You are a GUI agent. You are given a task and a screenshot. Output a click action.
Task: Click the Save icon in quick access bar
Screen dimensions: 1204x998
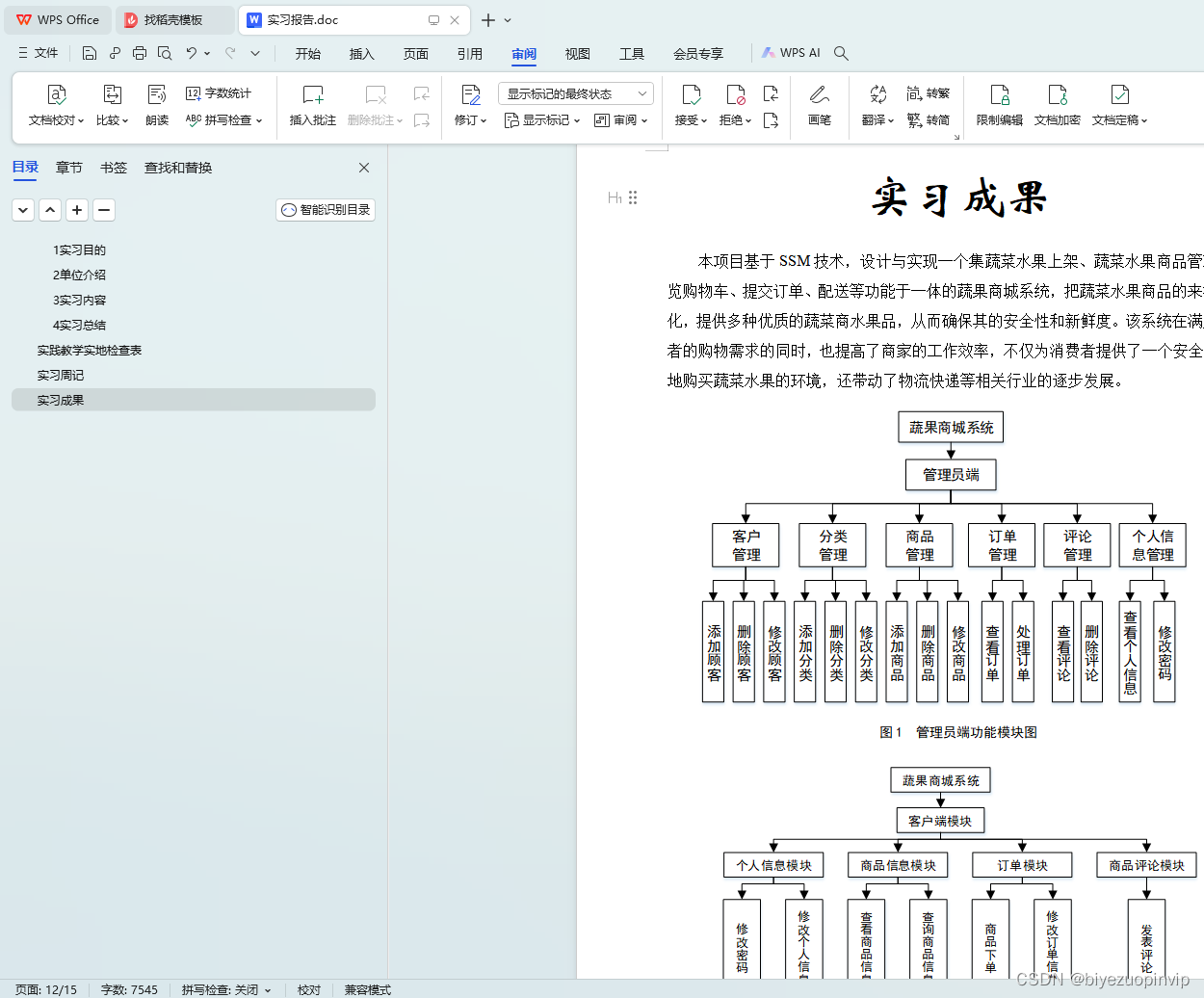pyautogui.click(x=90, y=53)
